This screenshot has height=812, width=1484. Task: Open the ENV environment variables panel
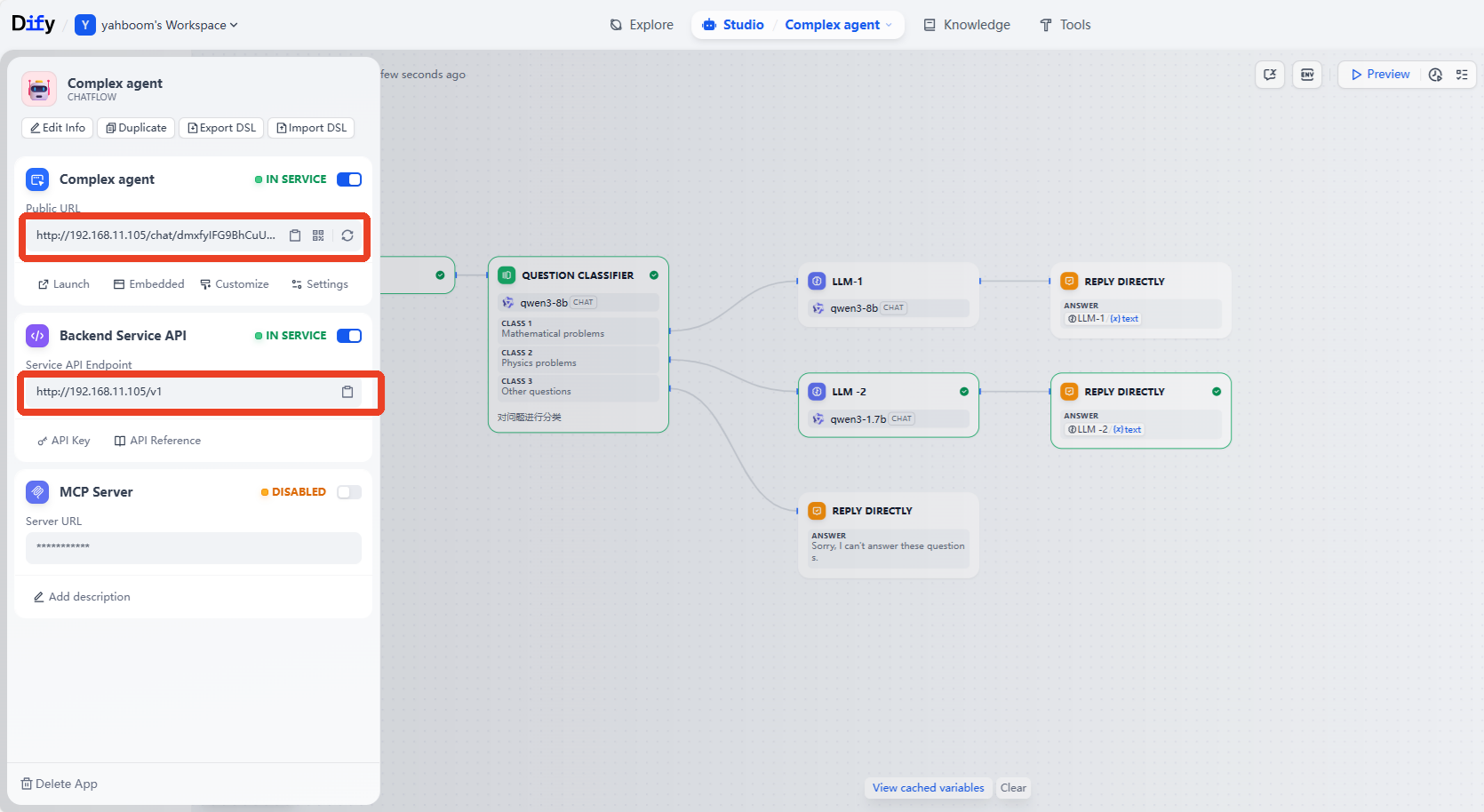pos(1307,75)
